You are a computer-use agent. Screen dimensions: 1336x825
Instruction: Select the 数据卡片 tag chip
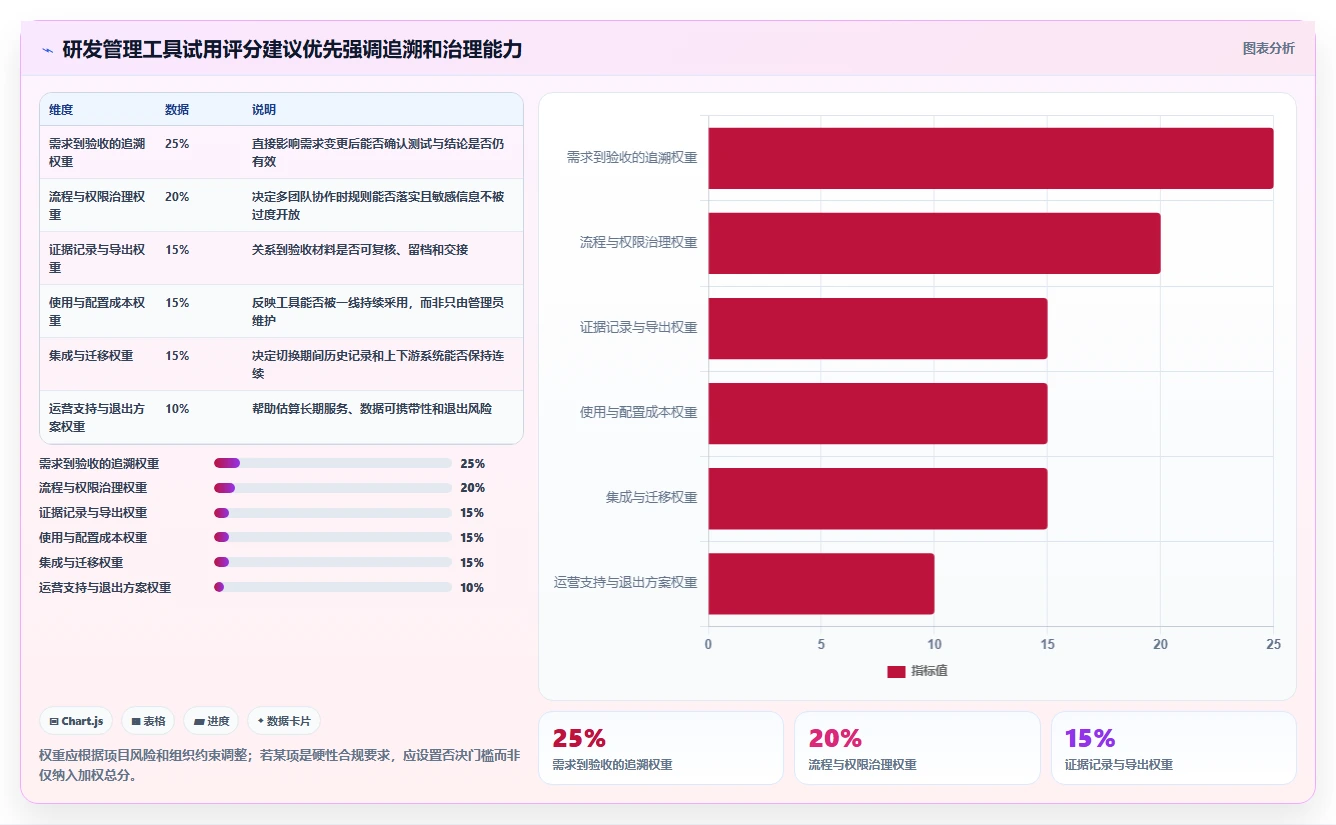click(x=284, y=721)
